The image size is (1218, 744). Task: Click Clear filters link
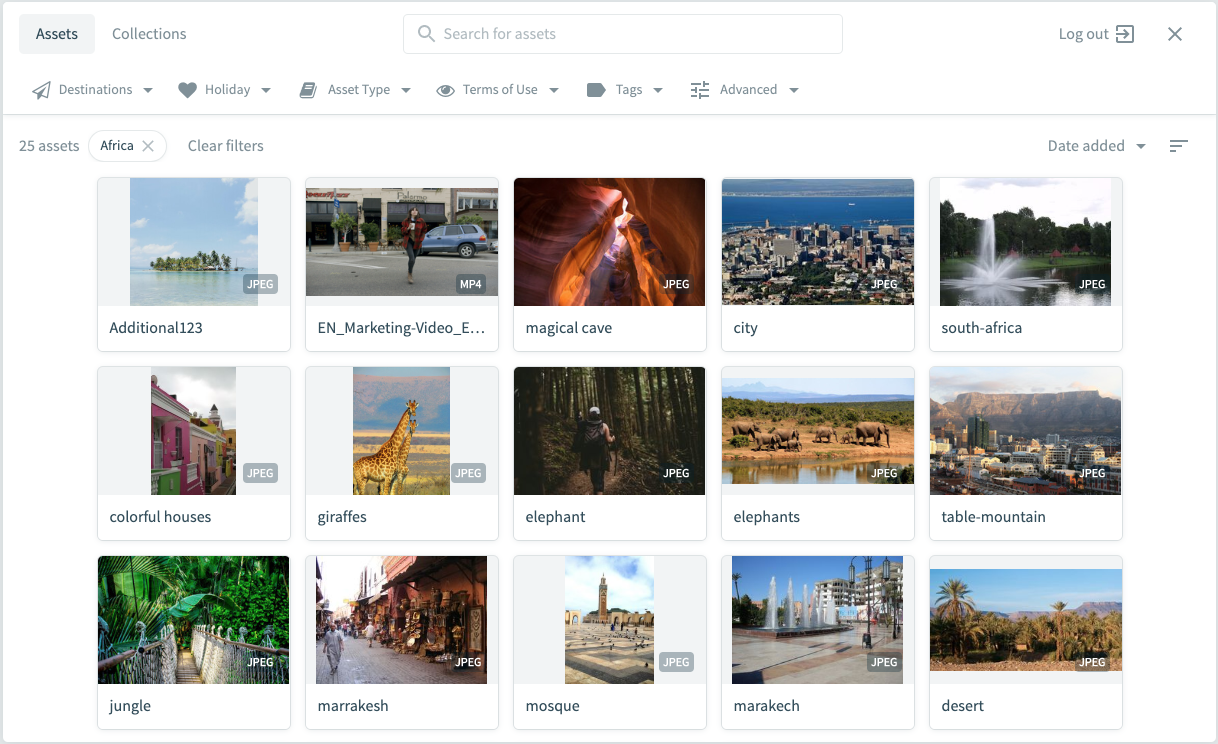[x=226, y=146]
